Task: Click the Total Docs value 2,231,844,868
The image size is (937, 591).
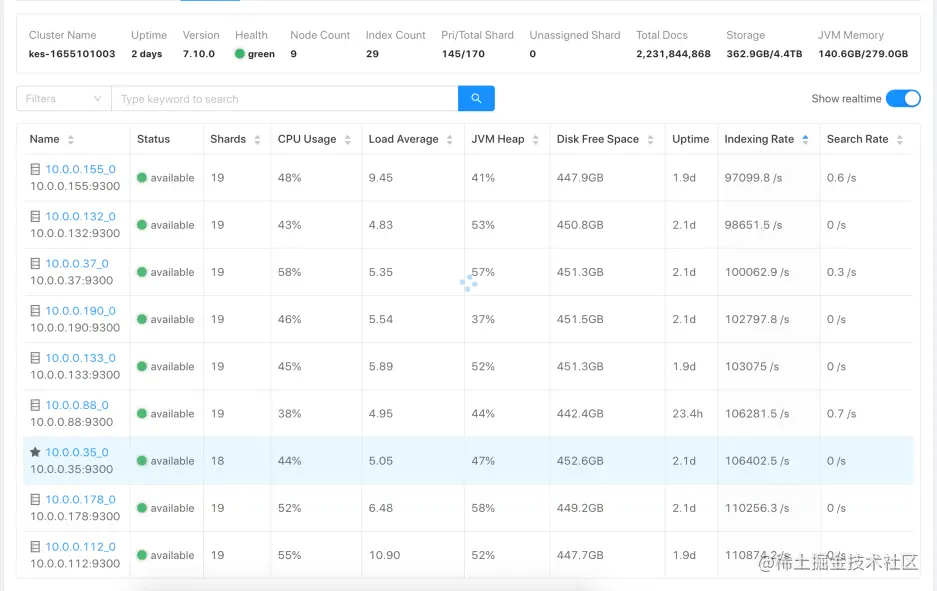Action: 673,54
